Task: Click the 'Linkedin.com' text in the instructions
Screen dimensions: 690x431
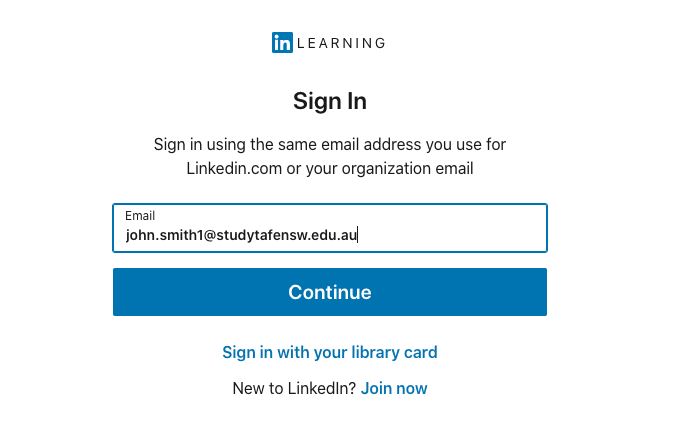Action: (x=234, y=169)
